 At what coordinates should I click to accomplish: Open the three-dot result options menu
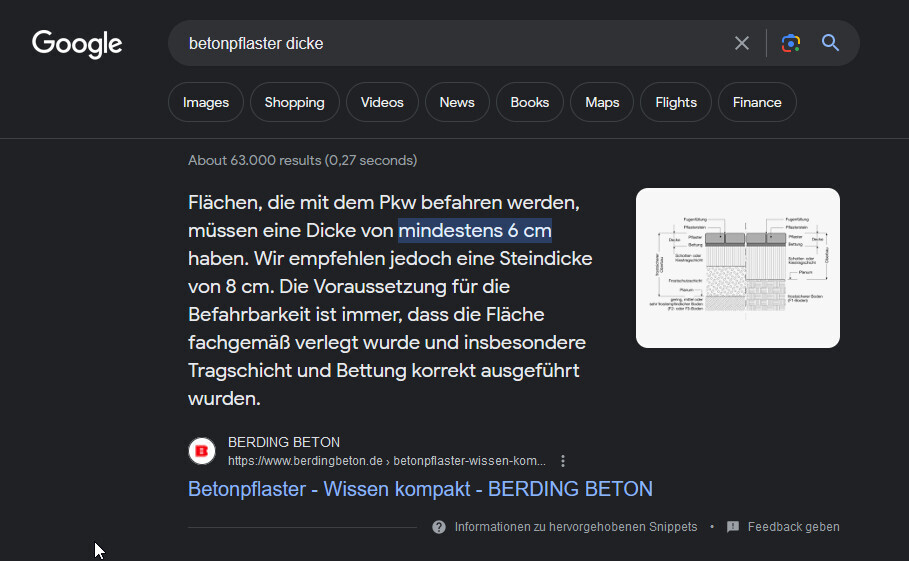pyautogui.click(x=563, y=461)
